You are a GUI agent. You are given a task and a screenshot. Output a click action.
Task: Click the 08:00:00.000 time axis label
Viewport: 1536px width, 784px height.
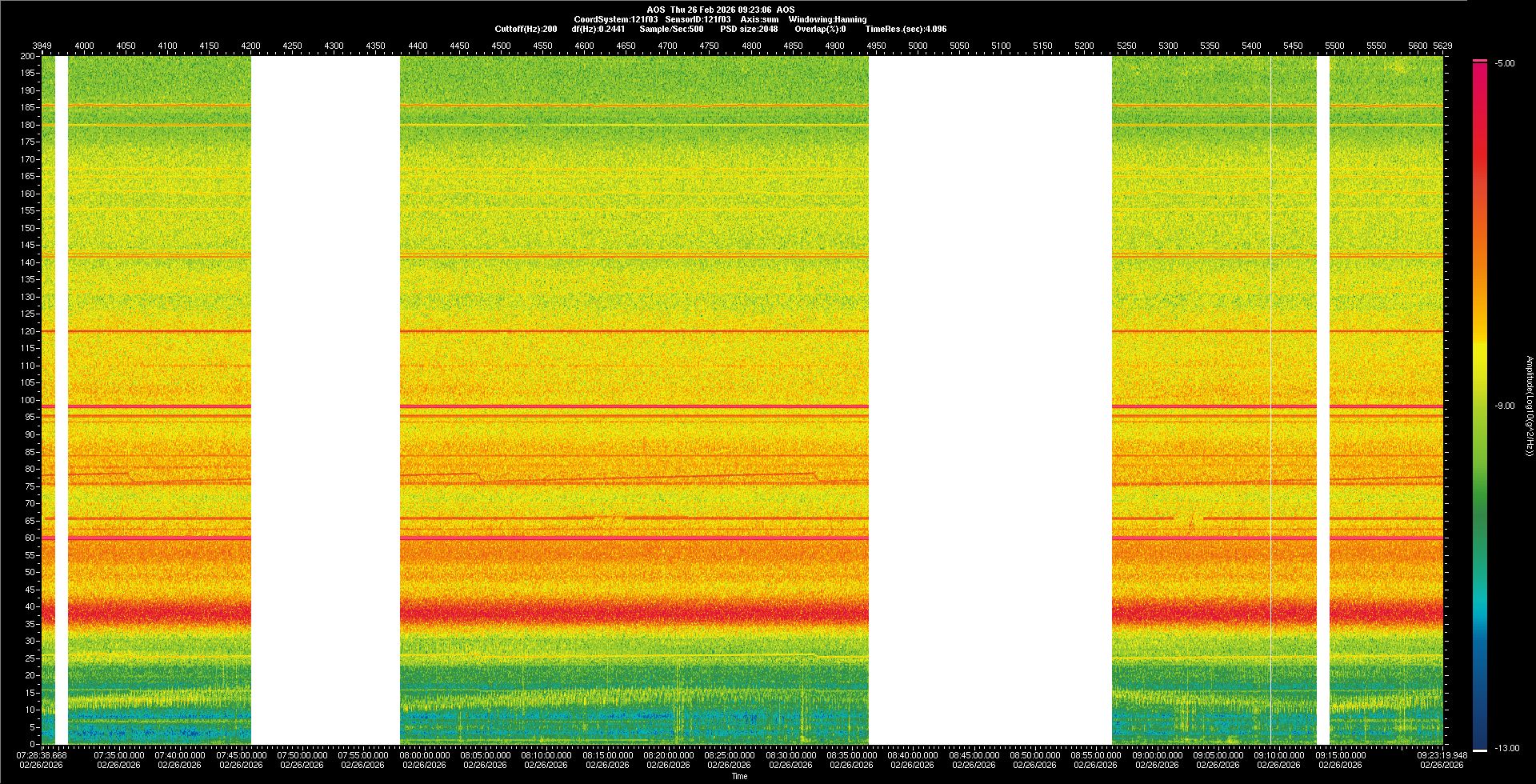coord(424,755)
